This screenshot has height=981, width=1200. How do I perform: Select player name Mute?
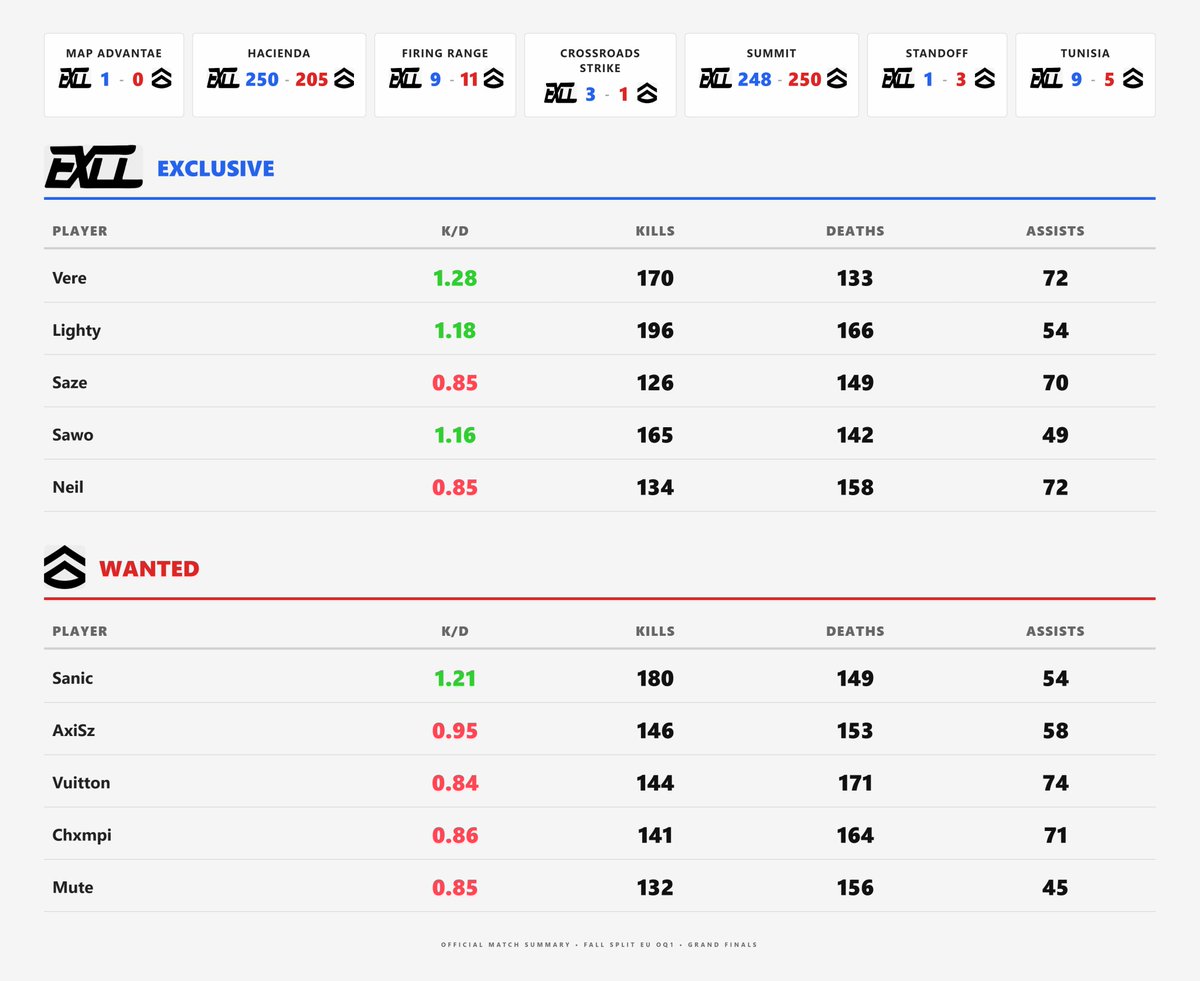coord(72,887)
